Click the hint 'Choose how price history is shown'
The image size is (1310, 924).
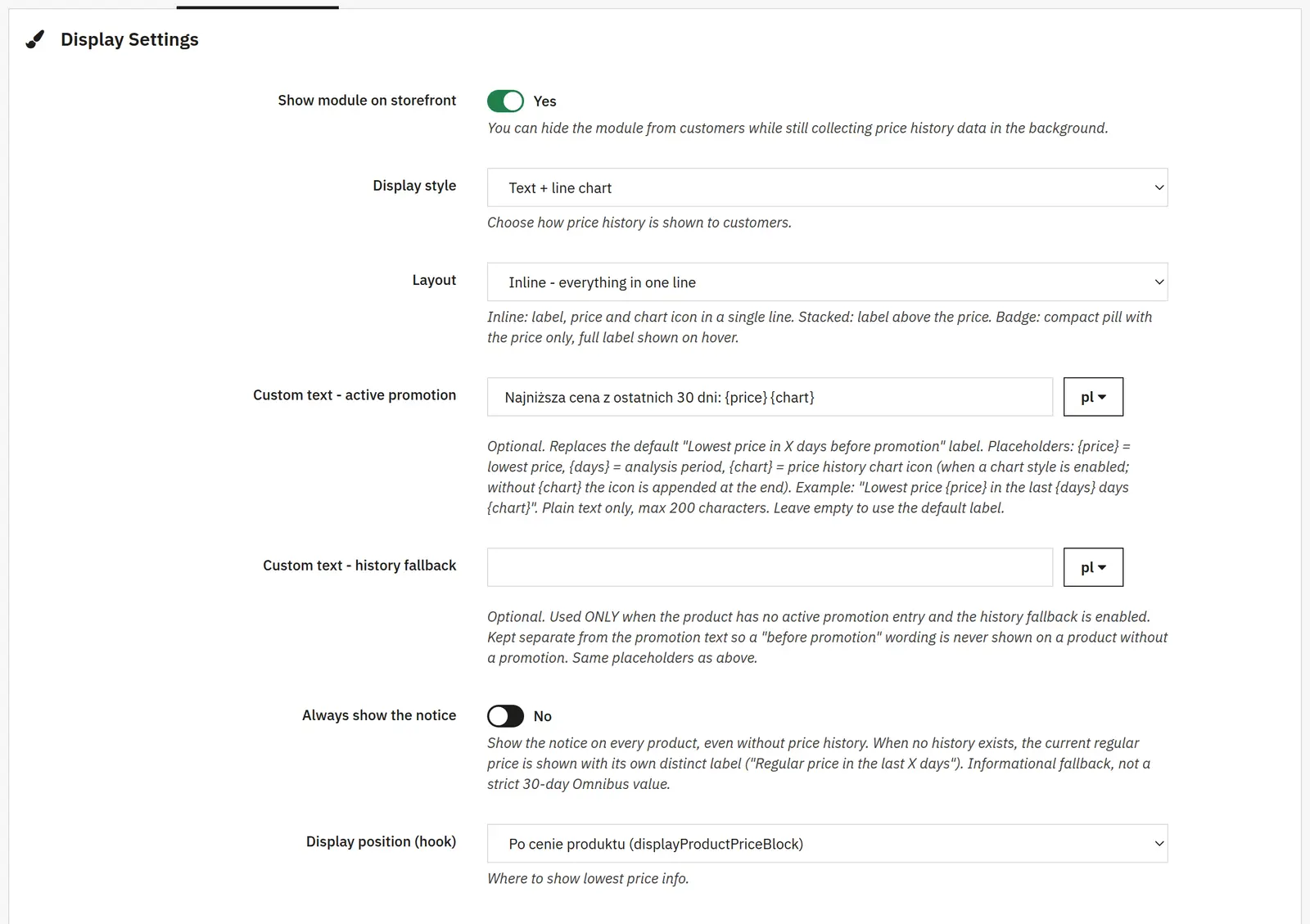click(x=639, y=223)
